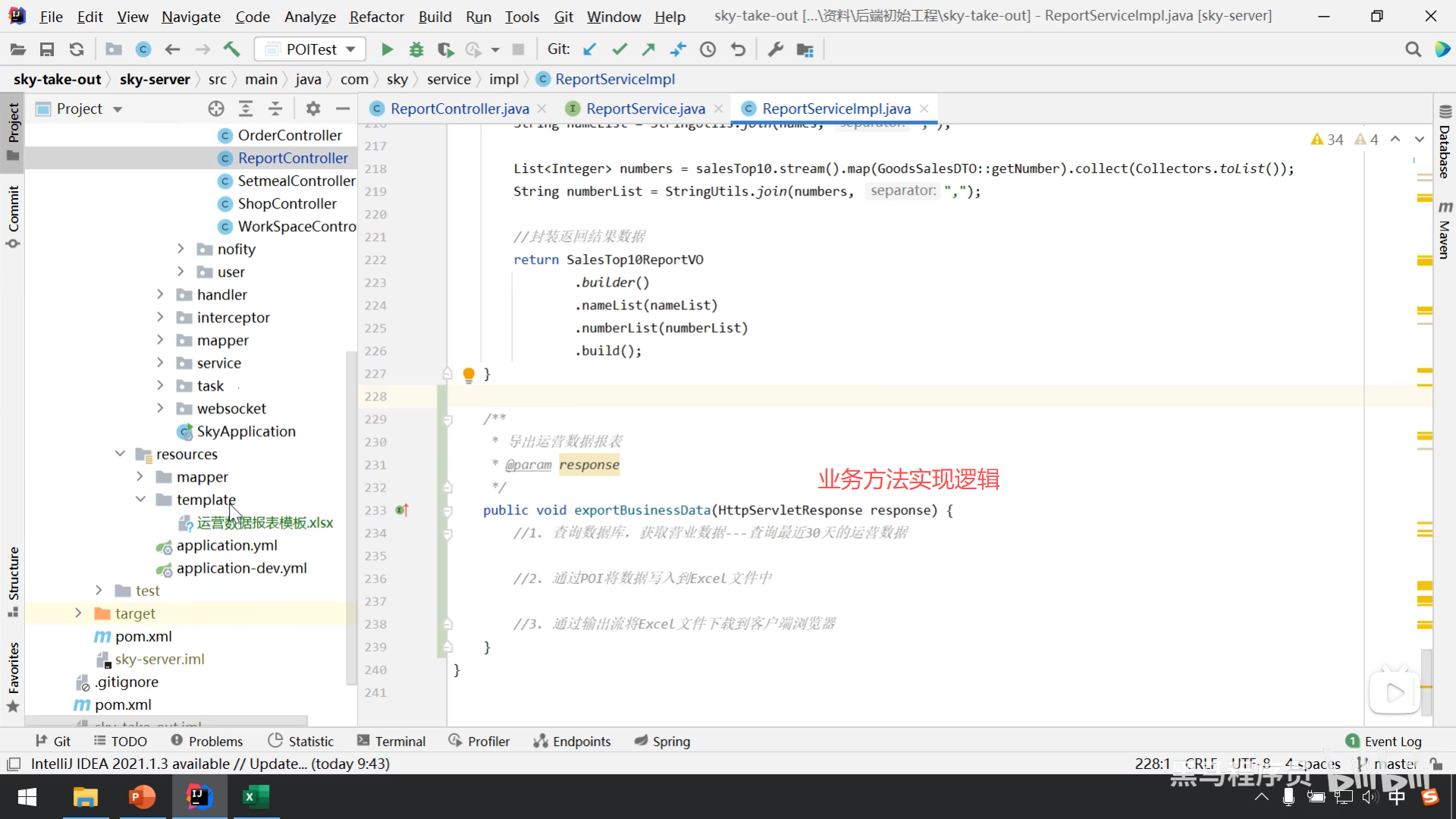This screenshot has height=819, width=1456.
Task: Expand the target folder in project tree
Action: 78,613
